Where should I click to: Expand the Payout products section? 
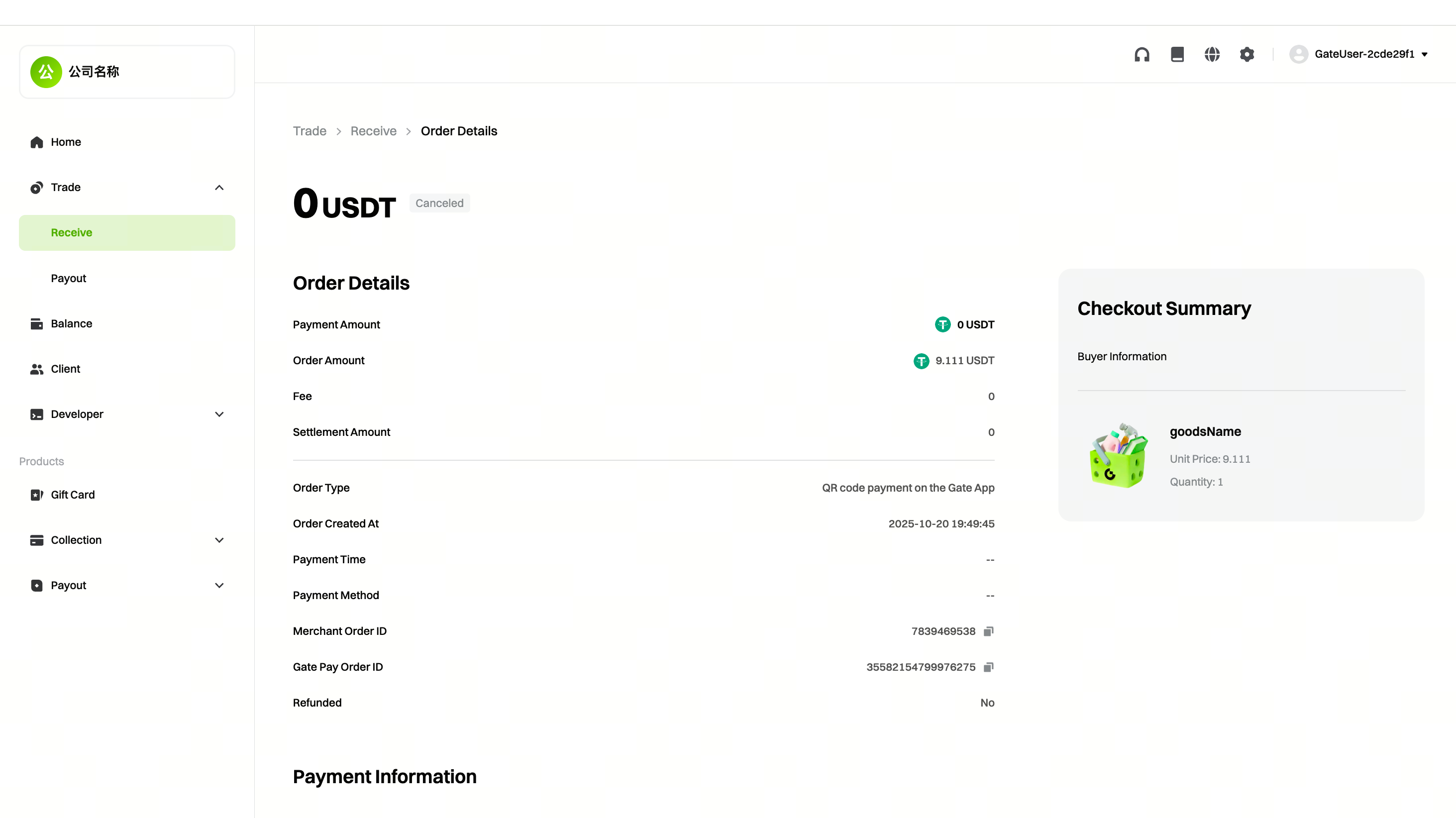[x=219, y=585]
